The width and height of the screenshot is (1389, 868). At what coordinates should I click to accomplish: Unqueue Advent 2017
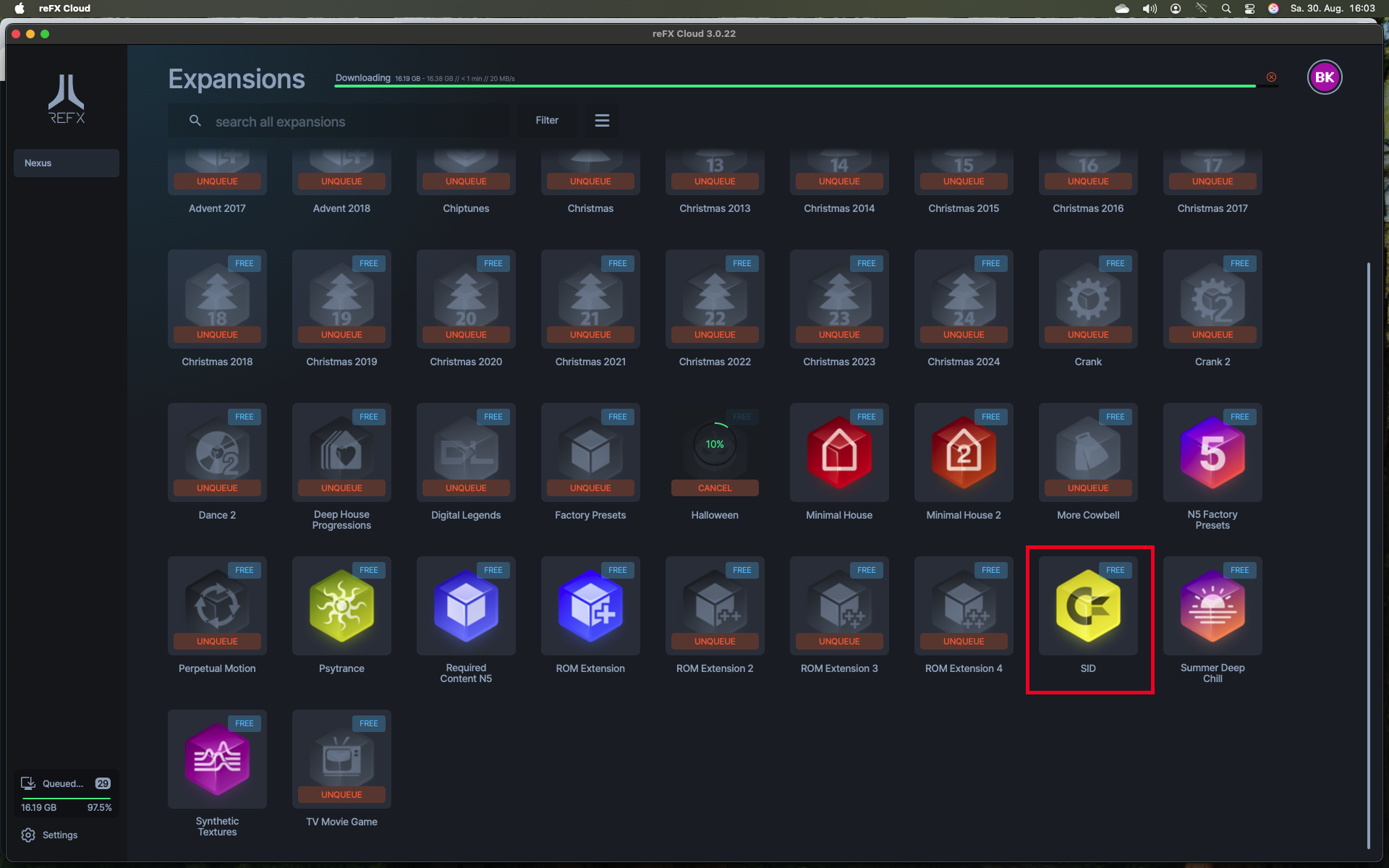pyautogui.click(x=217, y=182)
